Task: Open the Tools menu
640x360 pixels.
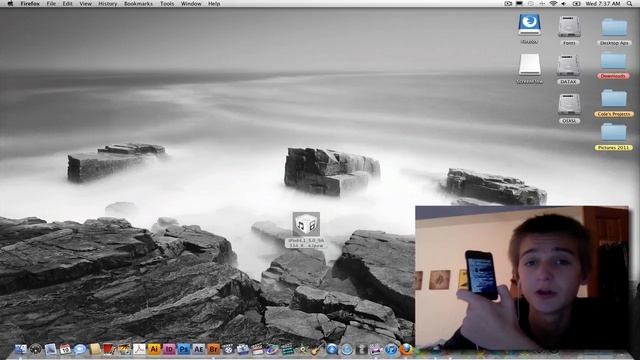Action: [167, 4]
